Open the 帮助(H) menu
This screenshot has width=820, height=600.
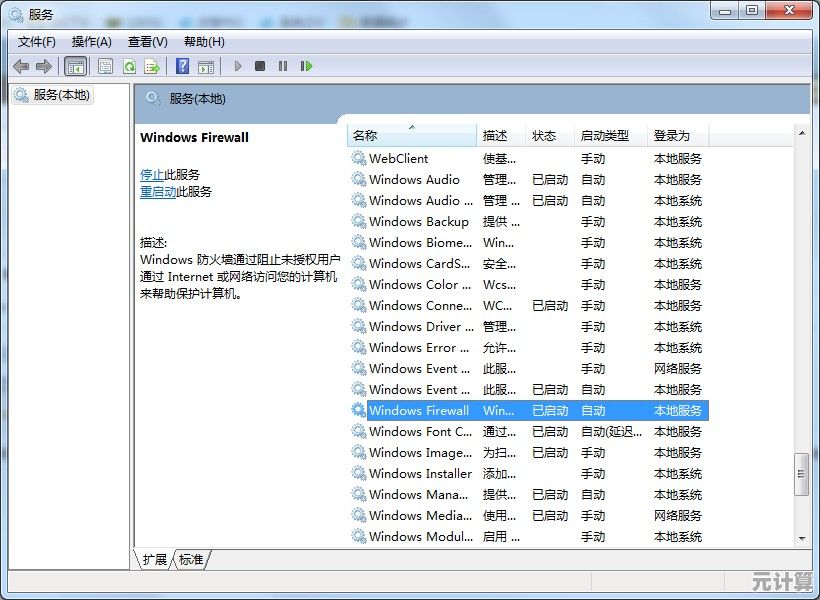pos(204,42)
